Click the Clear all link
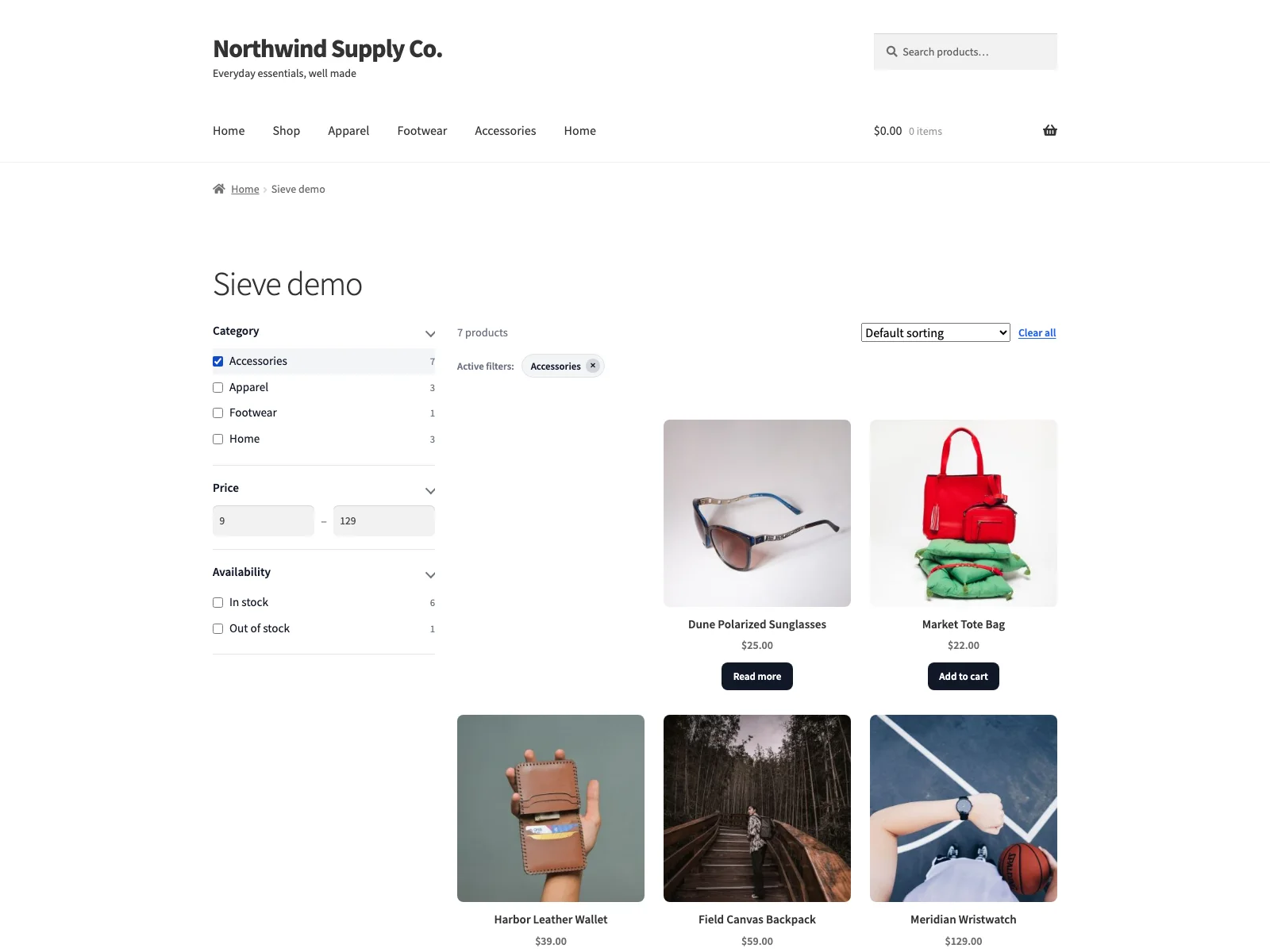This screenshot has width=1270, height=952. [1037, 333]
